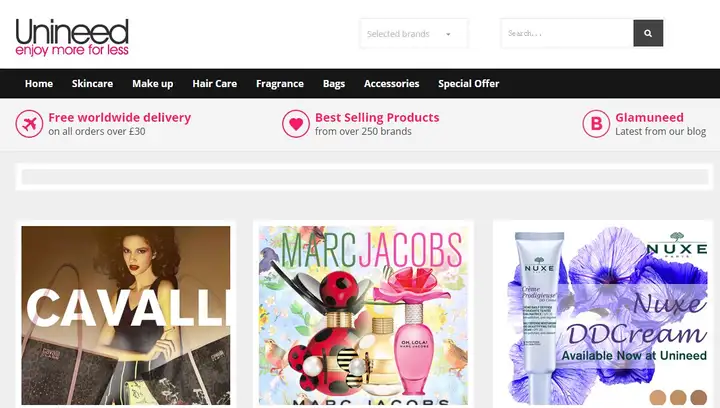Open the Make up category
The height and width of the screenshot is (408, 720).
(152, 84)
